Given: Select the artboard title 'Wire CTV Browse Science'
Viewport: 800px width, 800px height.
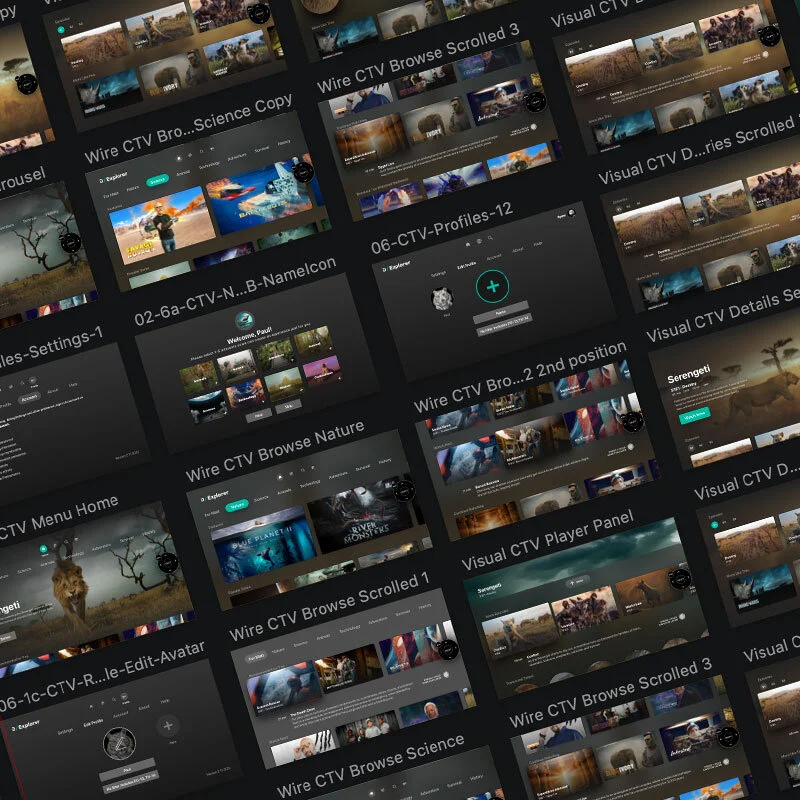Looking at the screenshot, I should (x=370, y=765).
